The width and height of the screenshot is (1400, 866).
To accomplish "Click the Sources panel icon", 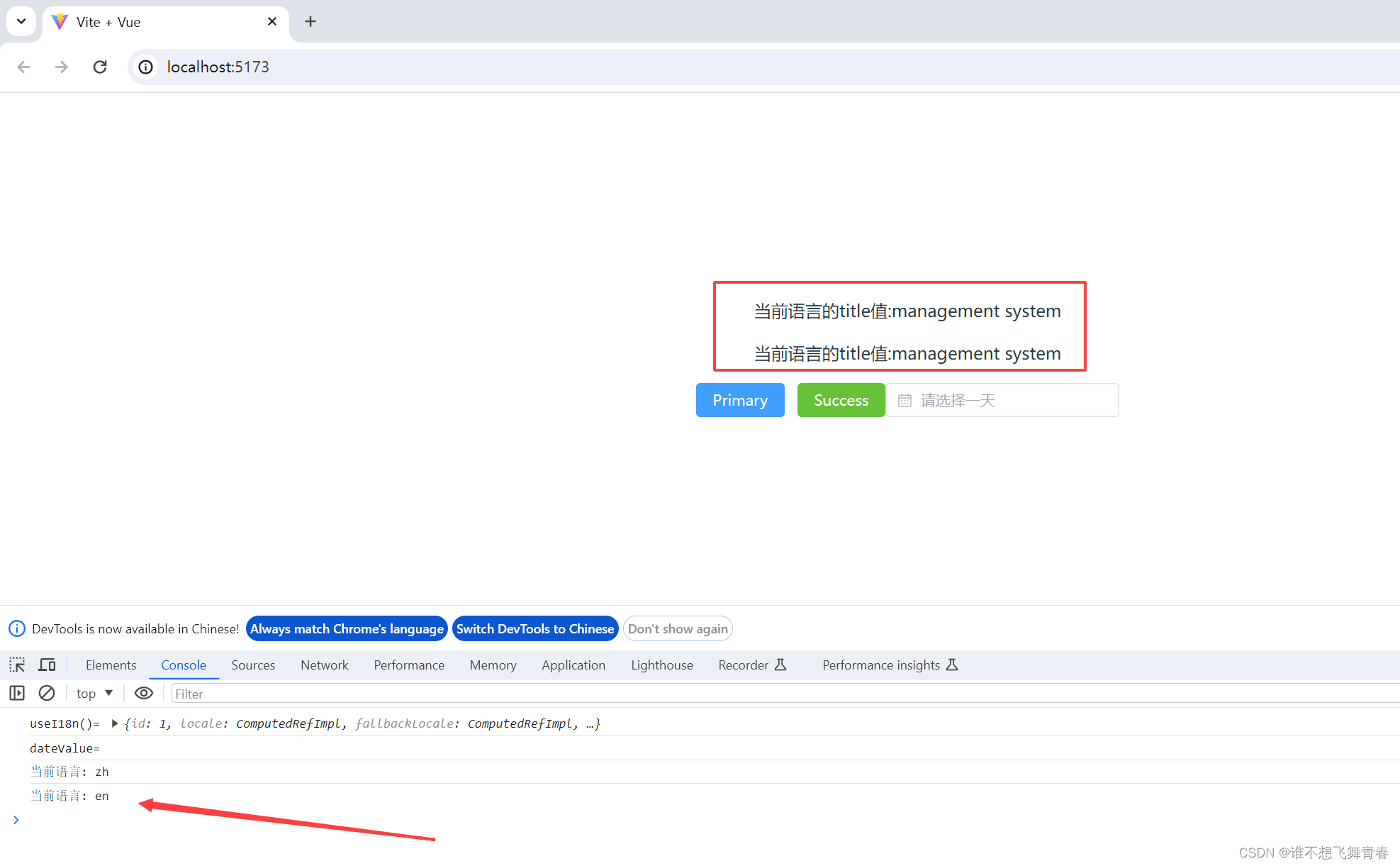I will point(252,665).
